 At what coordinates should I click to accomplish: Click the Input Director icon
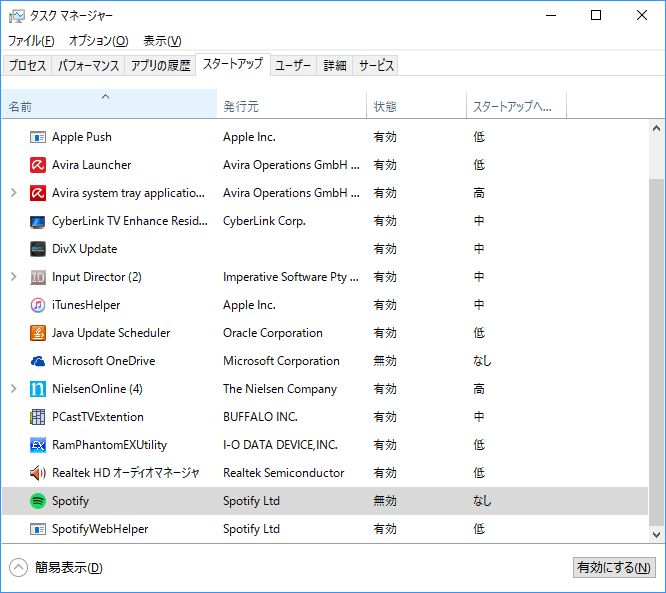coord(38,277)
